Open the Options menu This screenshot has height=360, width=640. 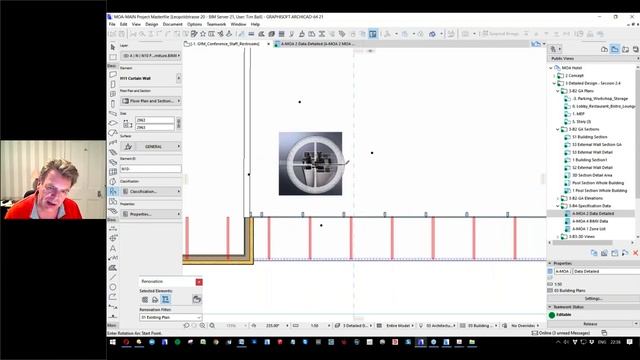click(194, 24)
